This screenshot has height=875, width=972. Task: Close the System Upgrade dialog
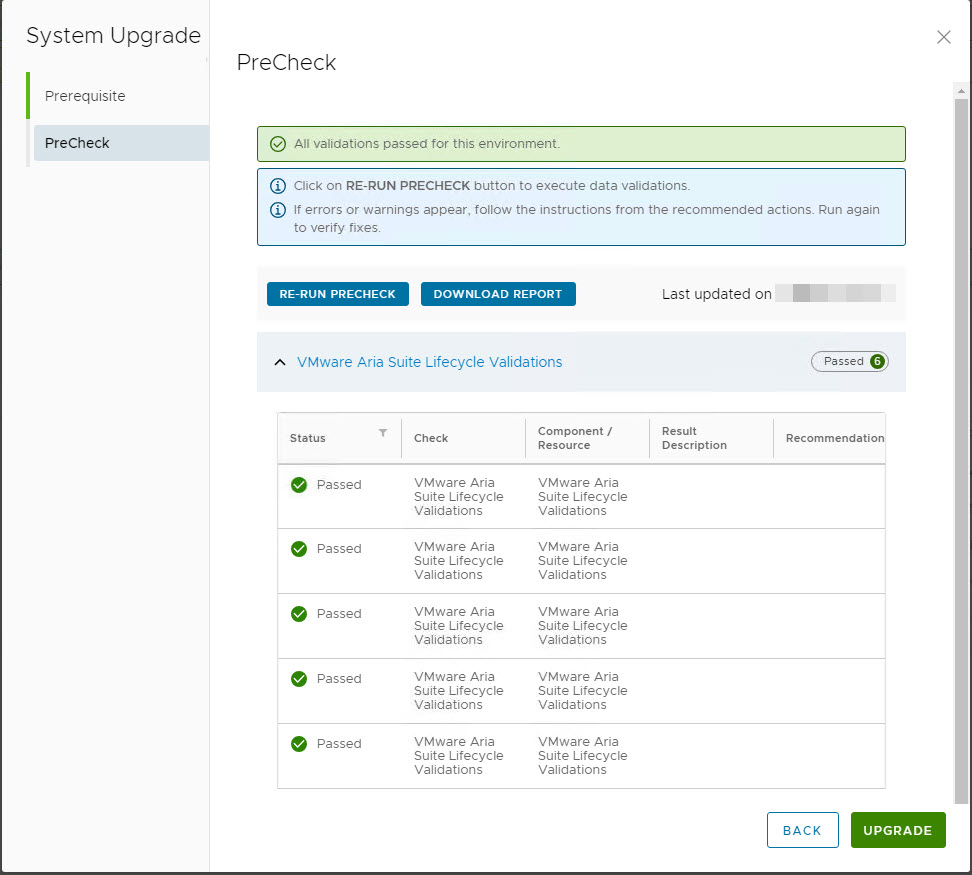943,37
